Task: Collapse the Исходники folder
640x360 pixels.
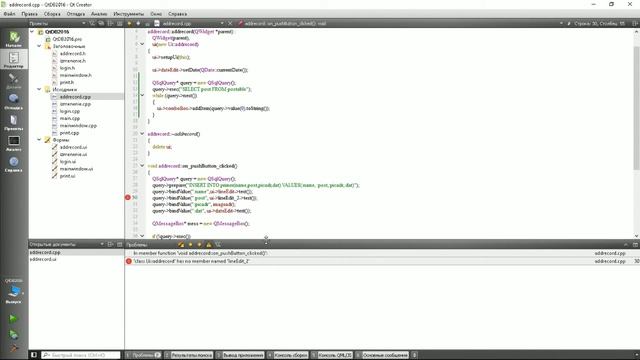Action: [x=39, y=89]
